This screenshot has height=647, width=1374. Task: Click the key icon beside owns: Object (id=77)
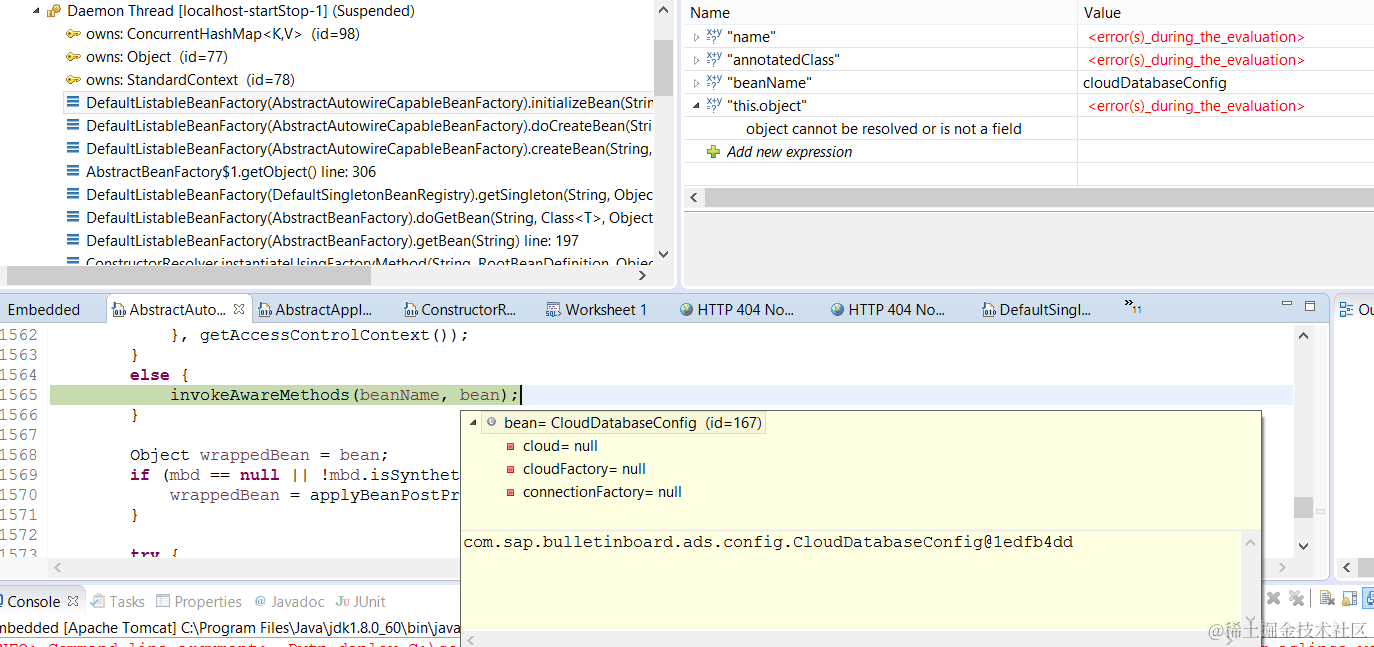click(x=73, y=57)
